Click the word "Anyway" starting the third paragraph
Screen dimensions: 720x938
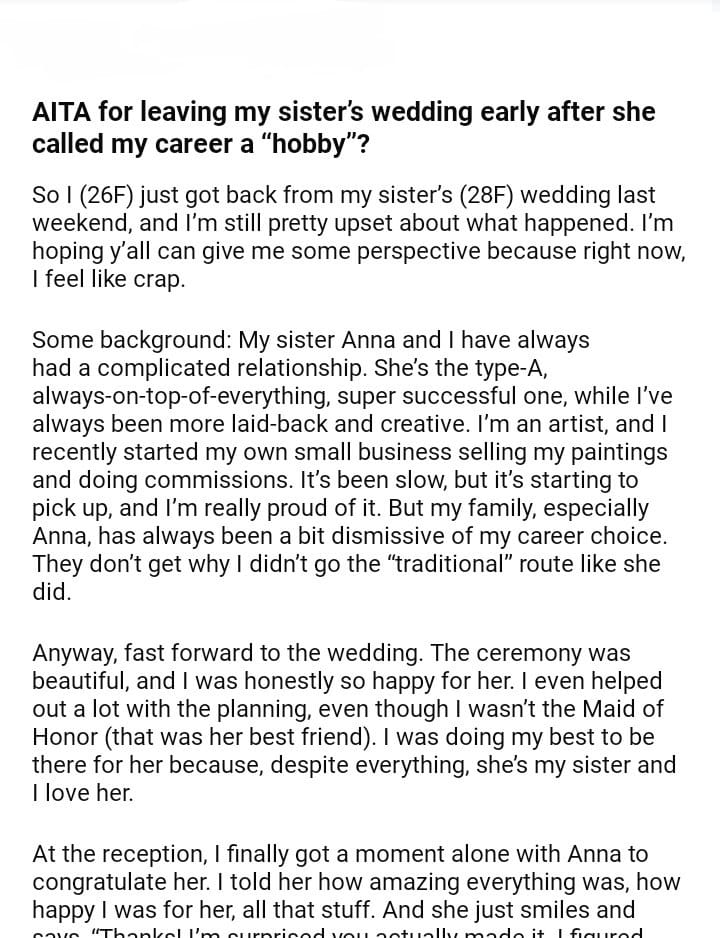pyautogui.click(x=75, y=653)
